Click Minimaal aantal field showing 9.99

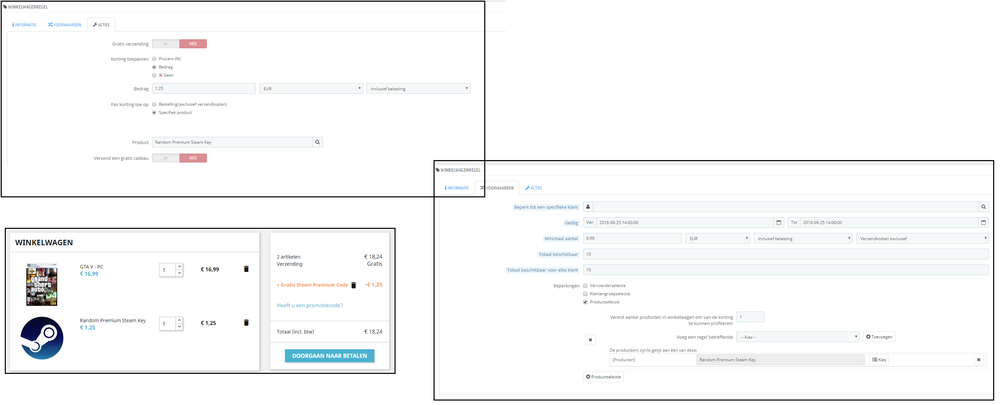(633, 239)
